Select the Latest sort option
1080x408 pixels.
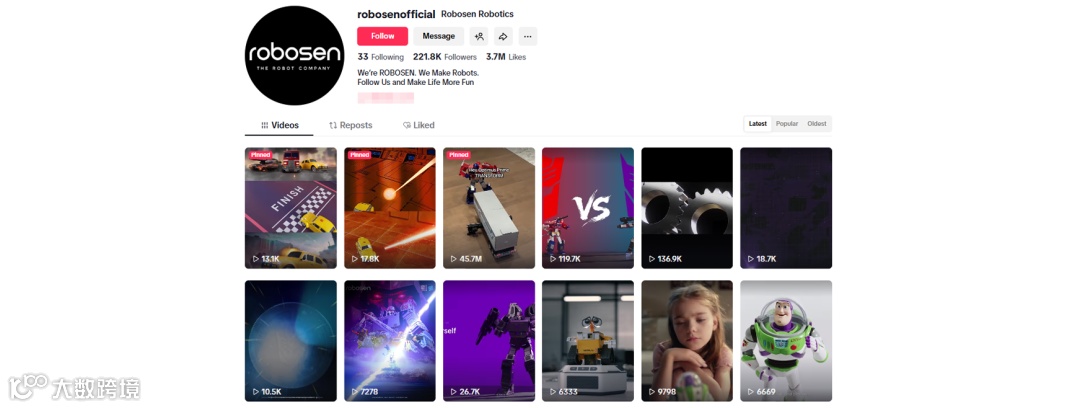[x=758, y=124]
